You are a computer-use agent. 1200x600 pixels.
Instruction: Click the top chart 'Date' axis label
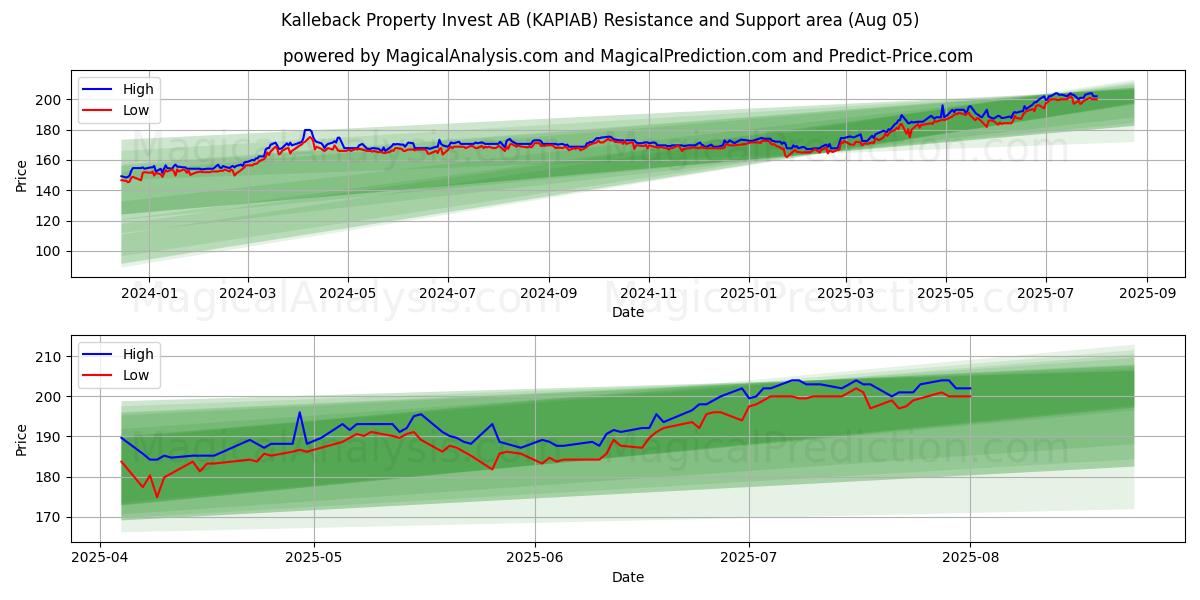click(628, 312)
